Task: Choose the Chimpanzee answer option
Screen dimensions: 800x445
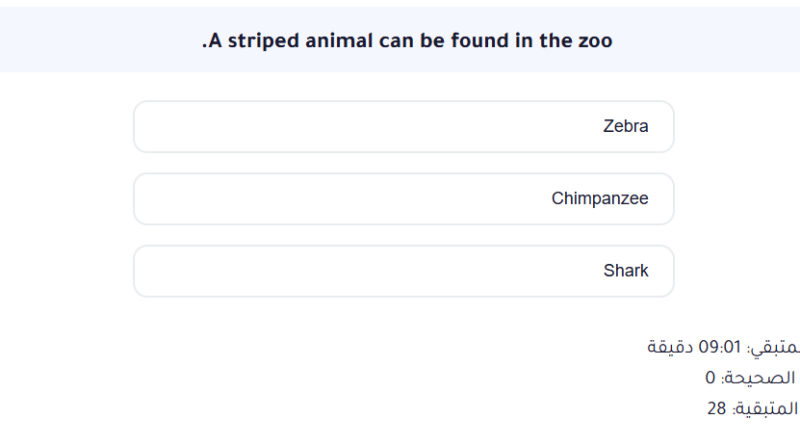Action: tap(403, 199)
